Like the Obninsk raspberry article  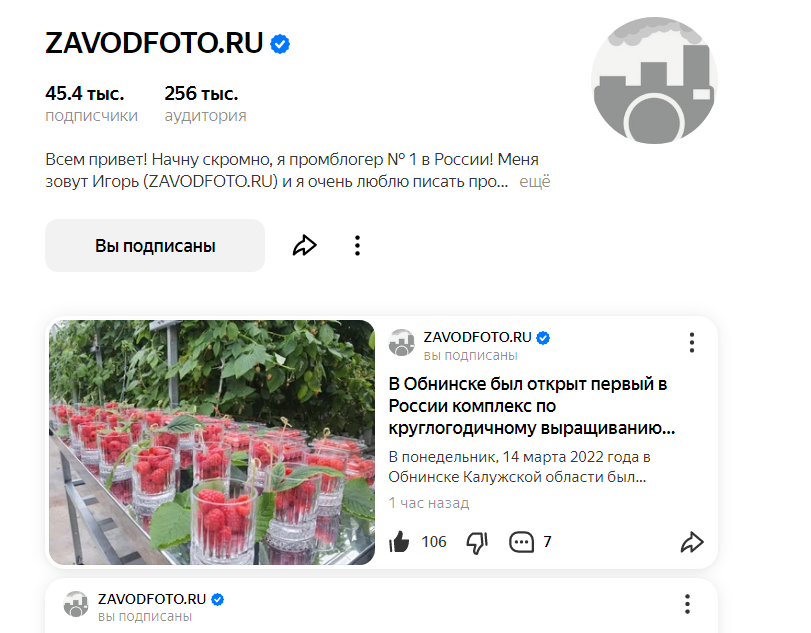[x=399, y=542]
